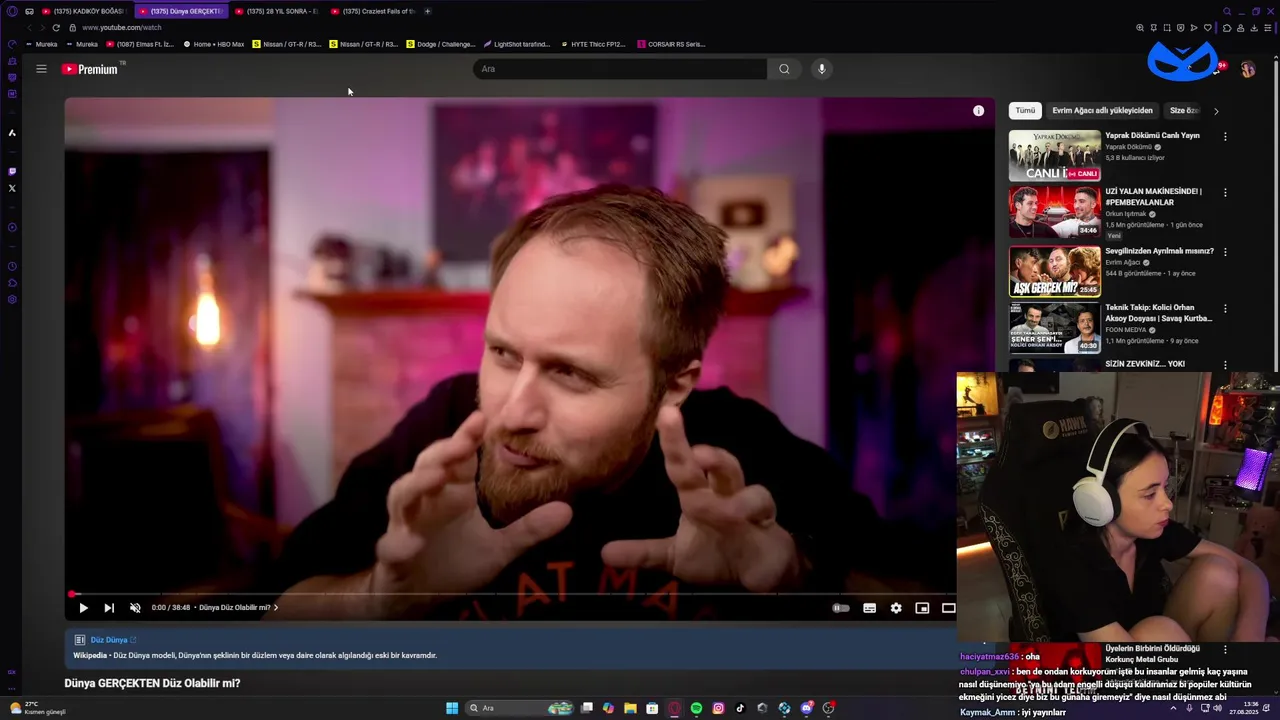Switch to miniplayer mode

922,608
